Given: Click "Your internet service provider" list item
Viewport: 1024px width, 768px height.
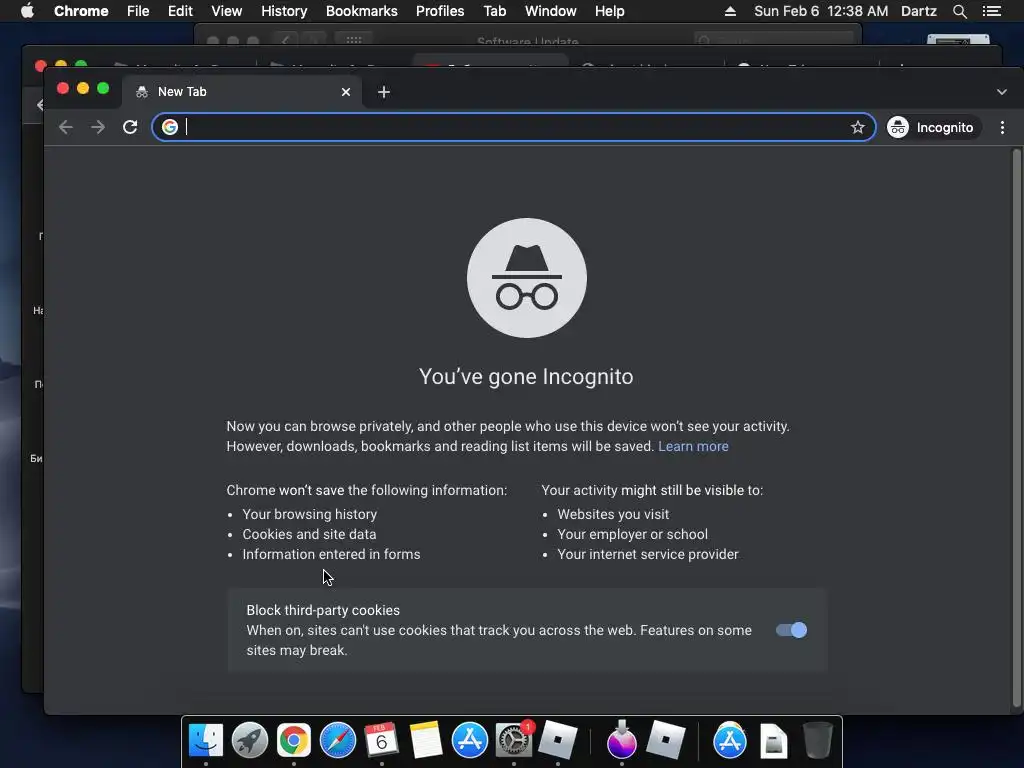Looking at the screenshot, I should point(648,554).
